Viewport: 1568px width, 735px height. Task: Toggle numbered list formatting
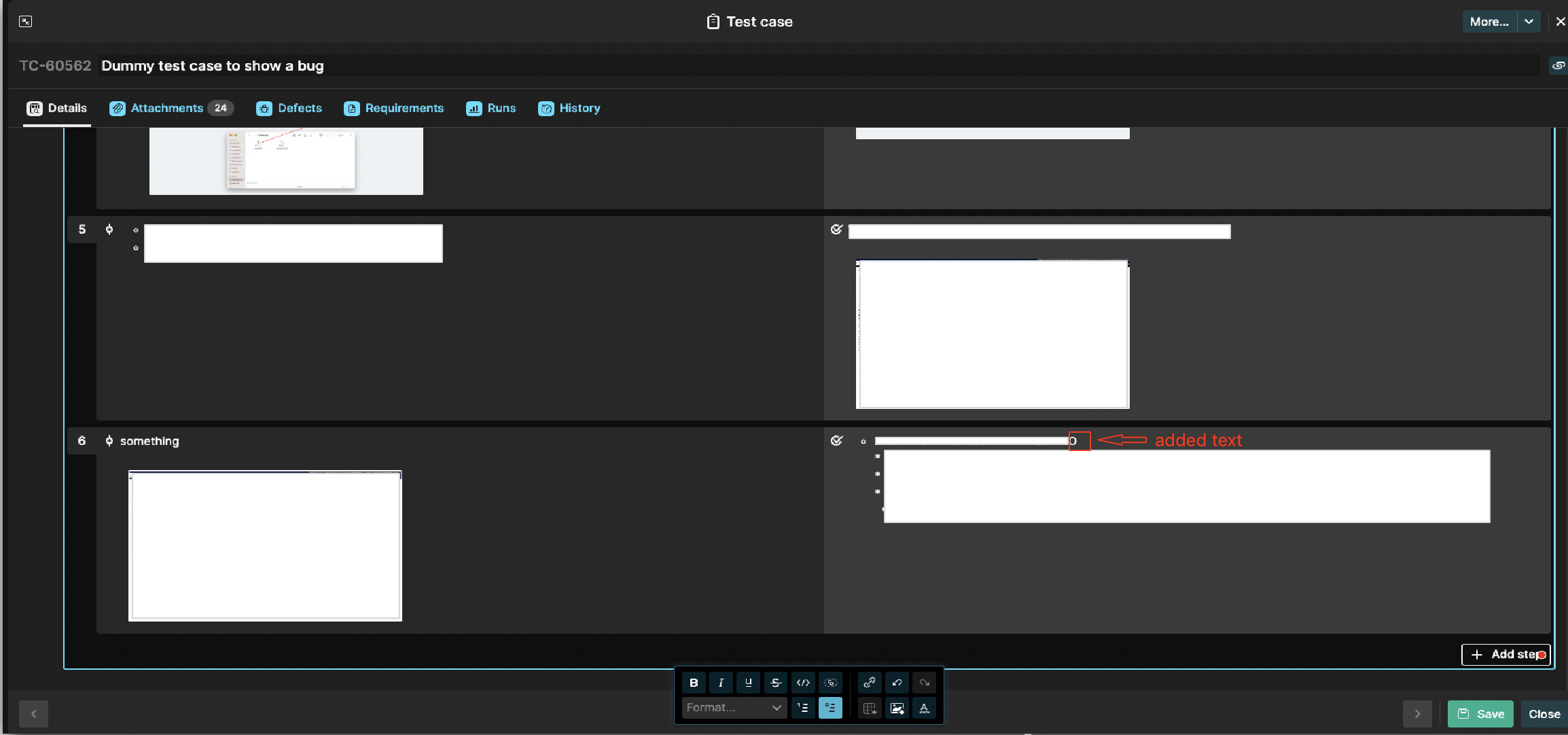pos(803,708)
